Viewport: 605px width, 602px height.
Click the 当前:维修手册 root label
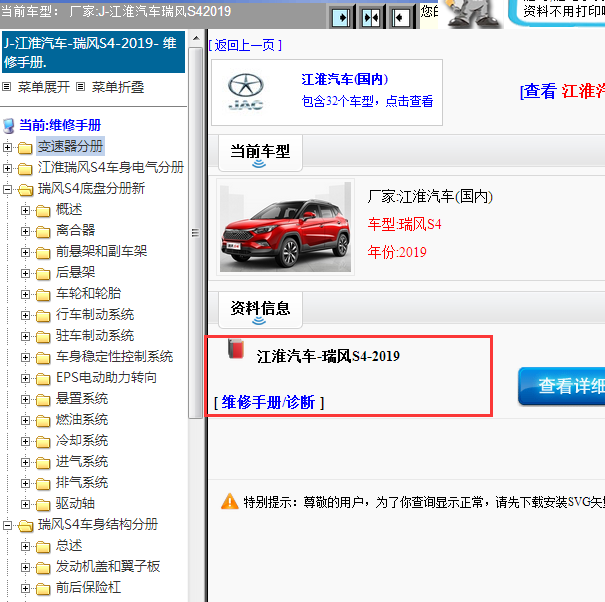(60, 125)
